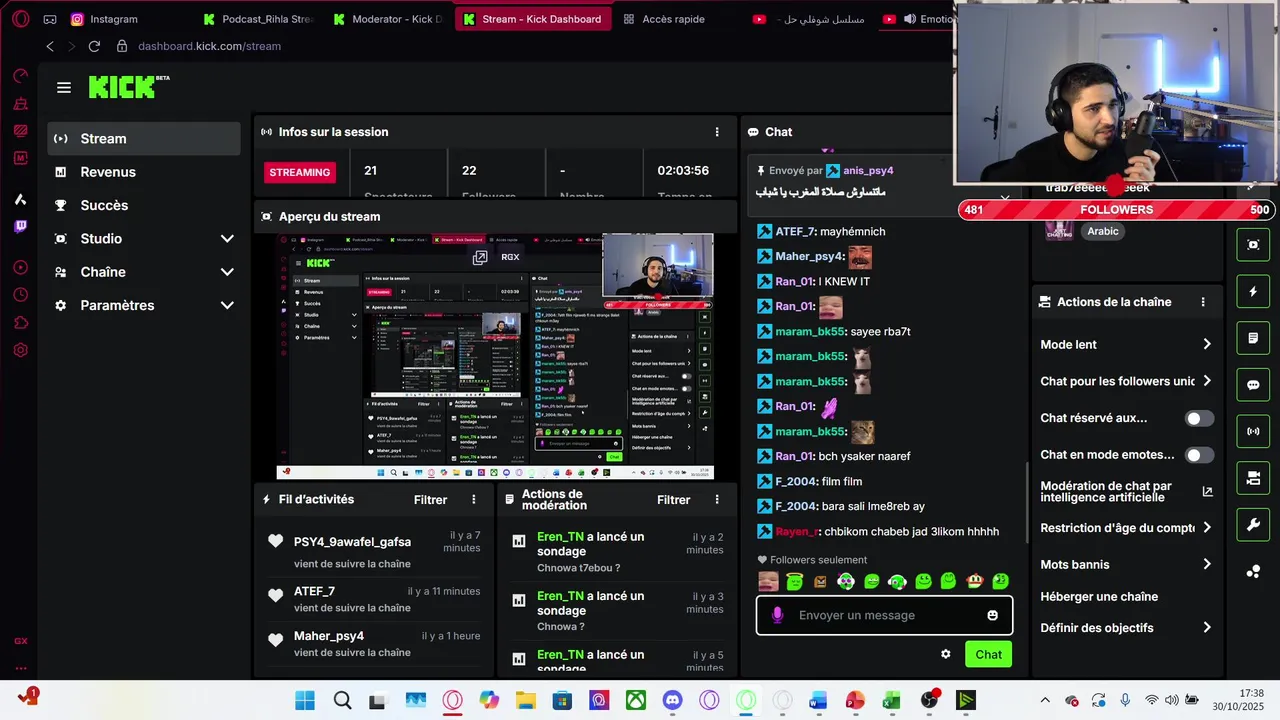
Task: Open the Aria AI icon in Opera sidebar
Action: click(x=20, y=199)
